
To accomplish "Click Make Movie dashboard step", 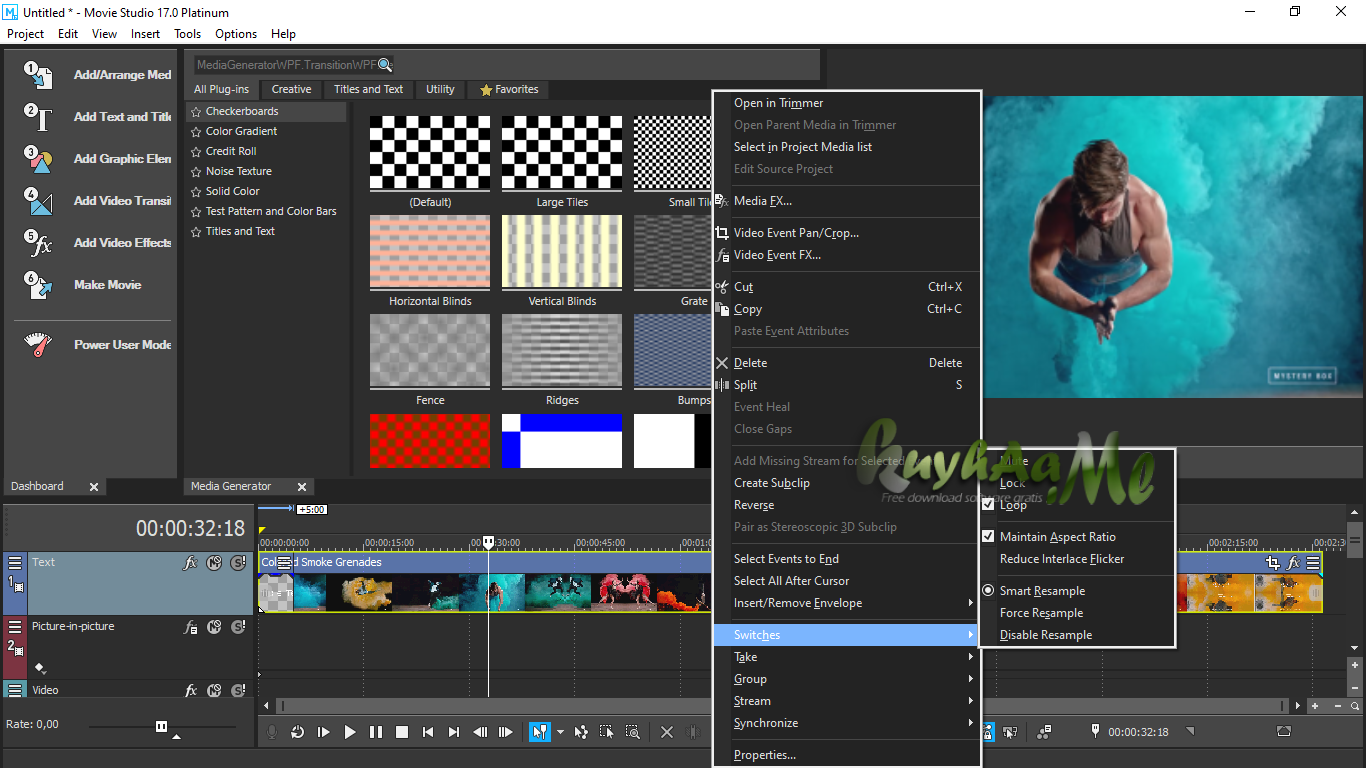I will 82,285.
